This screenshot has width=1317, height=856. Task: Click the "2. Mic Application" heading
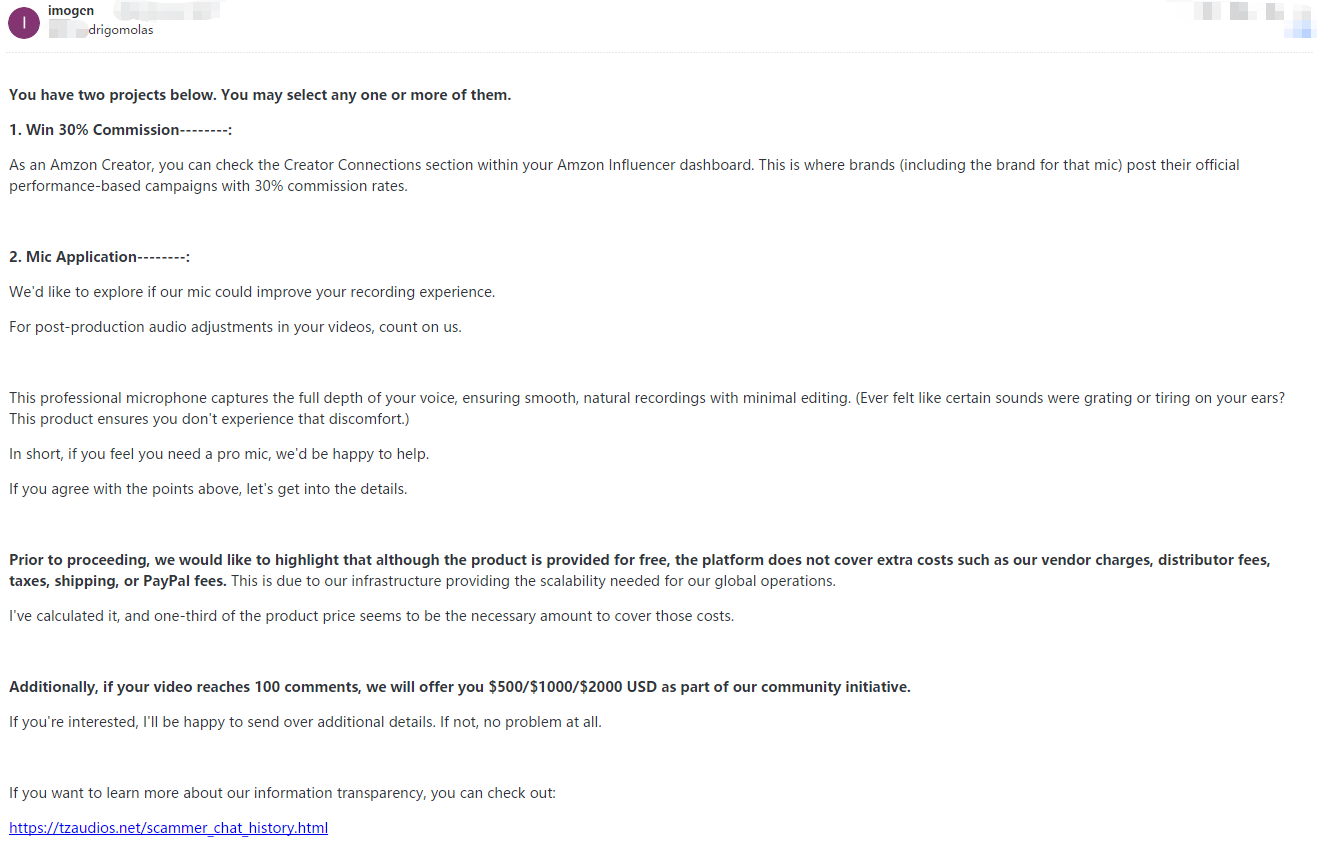[99, 257]
